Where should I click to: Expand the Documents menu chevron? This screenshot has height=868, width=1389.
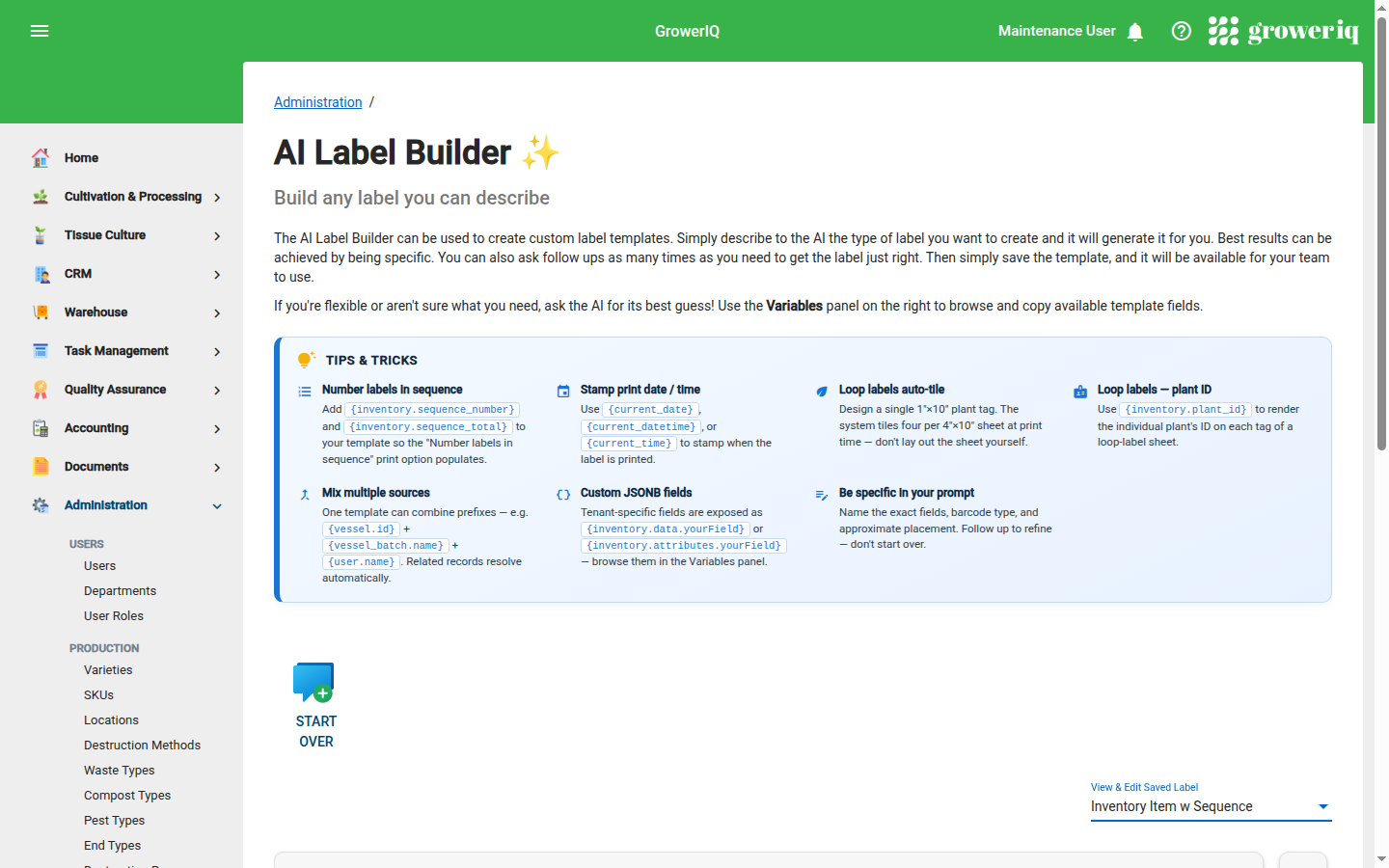217,468
